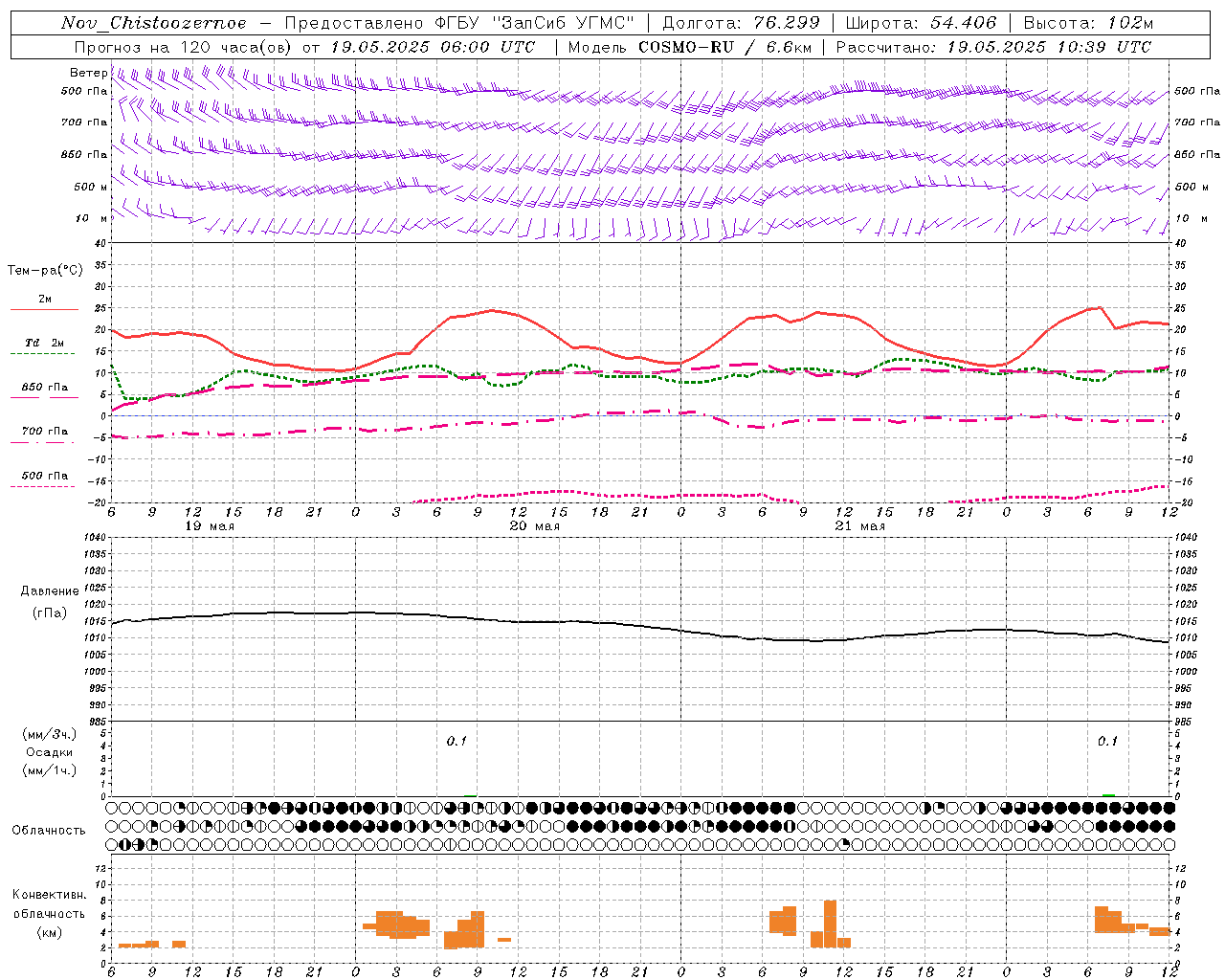Click the dashed 850 гПа temperature legend line
The height and width of the screenshot is (980, 1225).
[44, 398]
